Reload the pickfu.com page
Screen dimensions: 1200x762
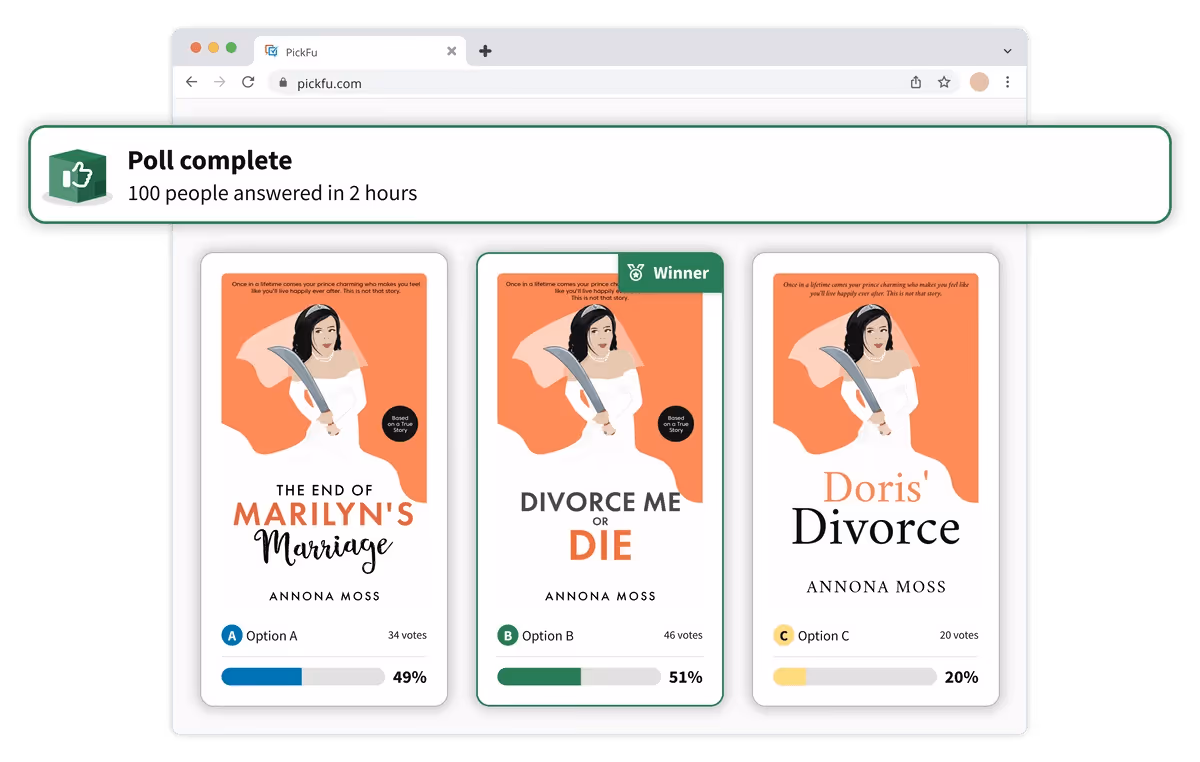248,82
